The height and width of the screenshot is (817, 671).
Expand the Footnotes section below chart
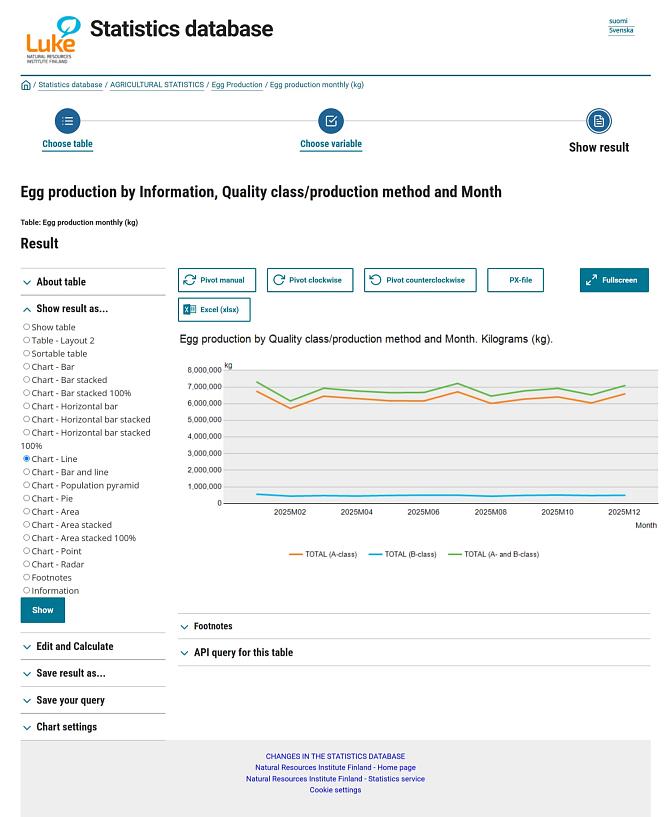pos(414,626)
